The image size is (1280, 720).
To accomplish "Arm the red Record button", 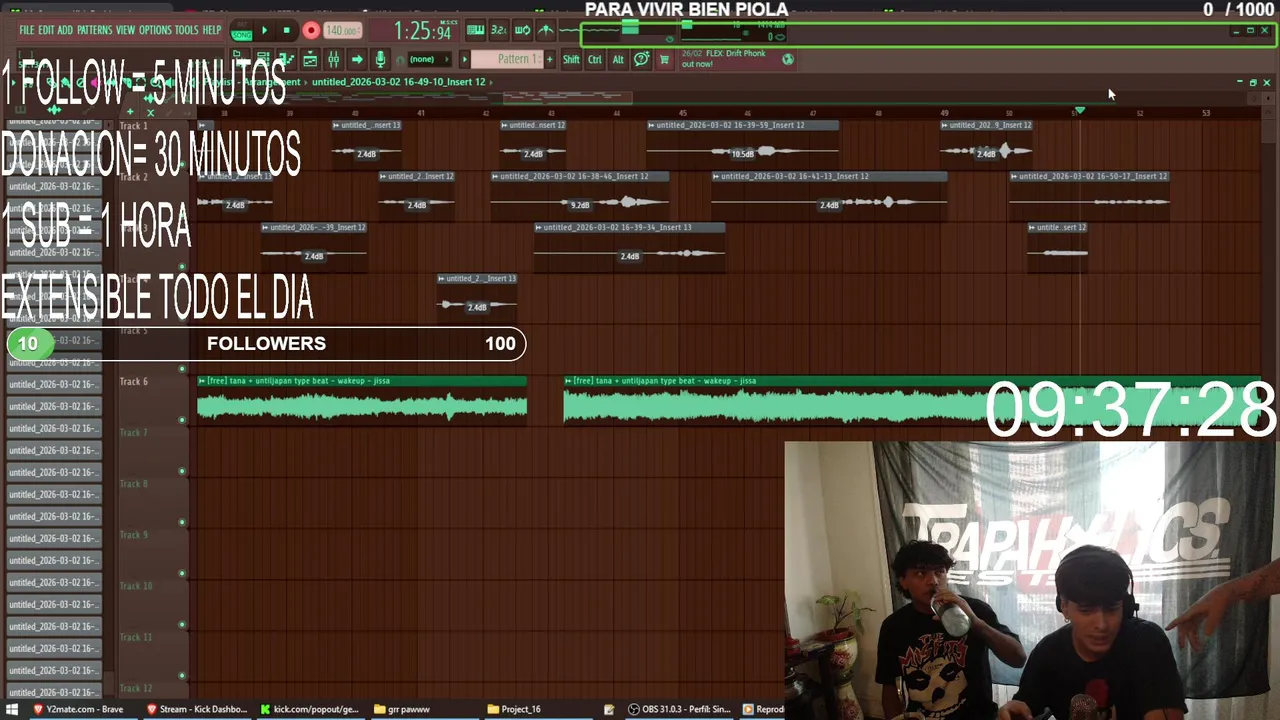I will pyautogui.click(x=311, y=31).
